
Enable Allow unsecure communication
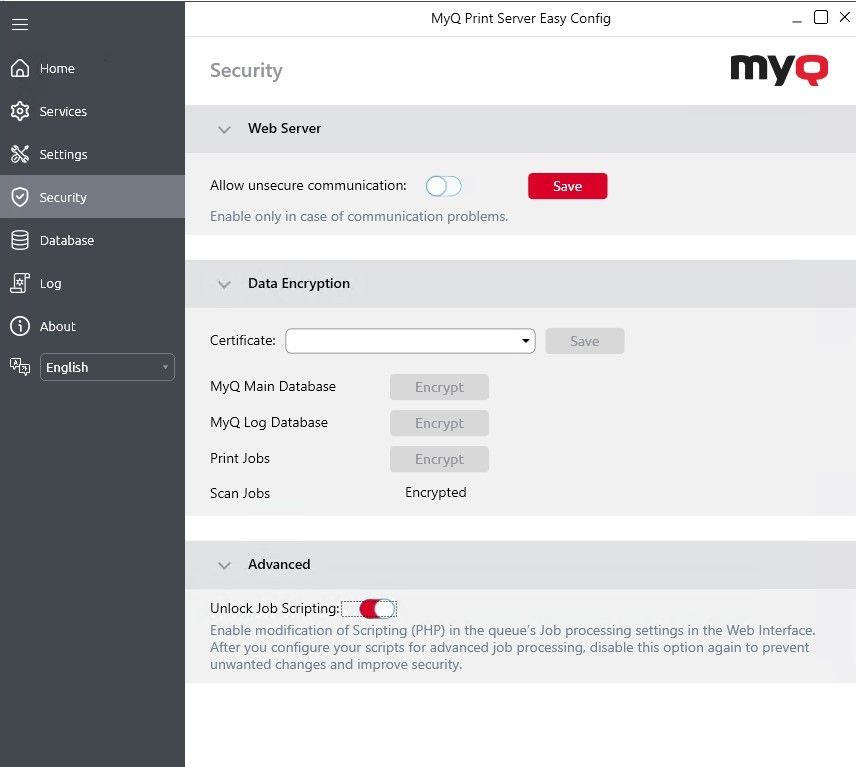pos(443,185)
